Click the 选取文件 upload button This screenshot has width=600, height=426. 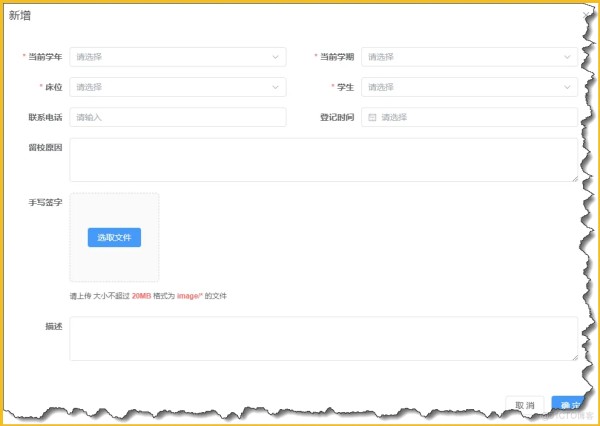(114, 238)
